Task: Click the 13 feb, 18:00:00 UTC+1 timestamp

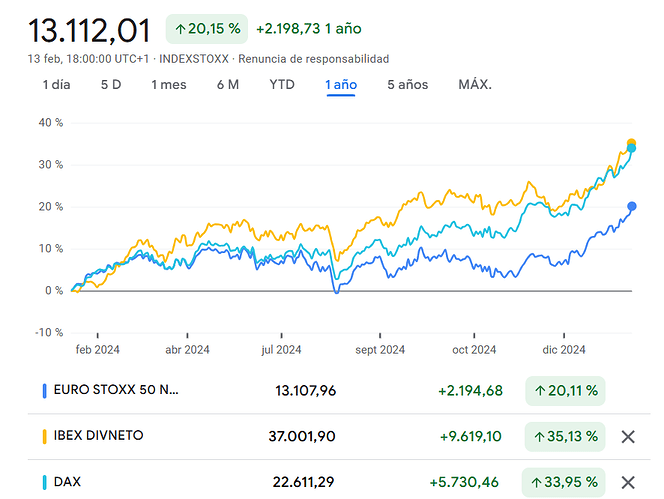Action: pyautogui.click(x=88, y=59)
